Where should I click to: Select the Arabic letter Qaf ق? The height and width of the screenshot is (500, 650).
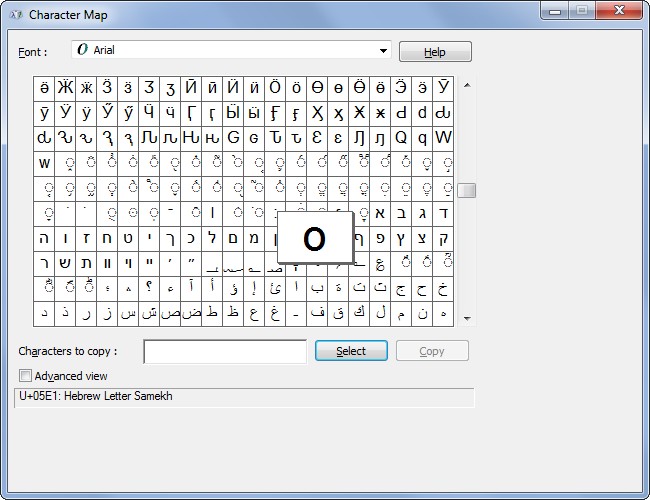click(x=338, y=313)
